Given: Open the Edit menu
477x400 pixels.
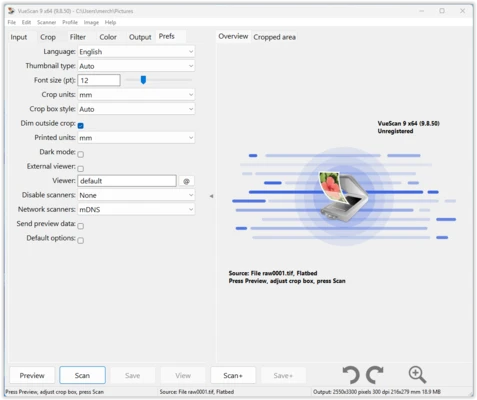Looking at the screenshot, I should (x=26, y=22).
